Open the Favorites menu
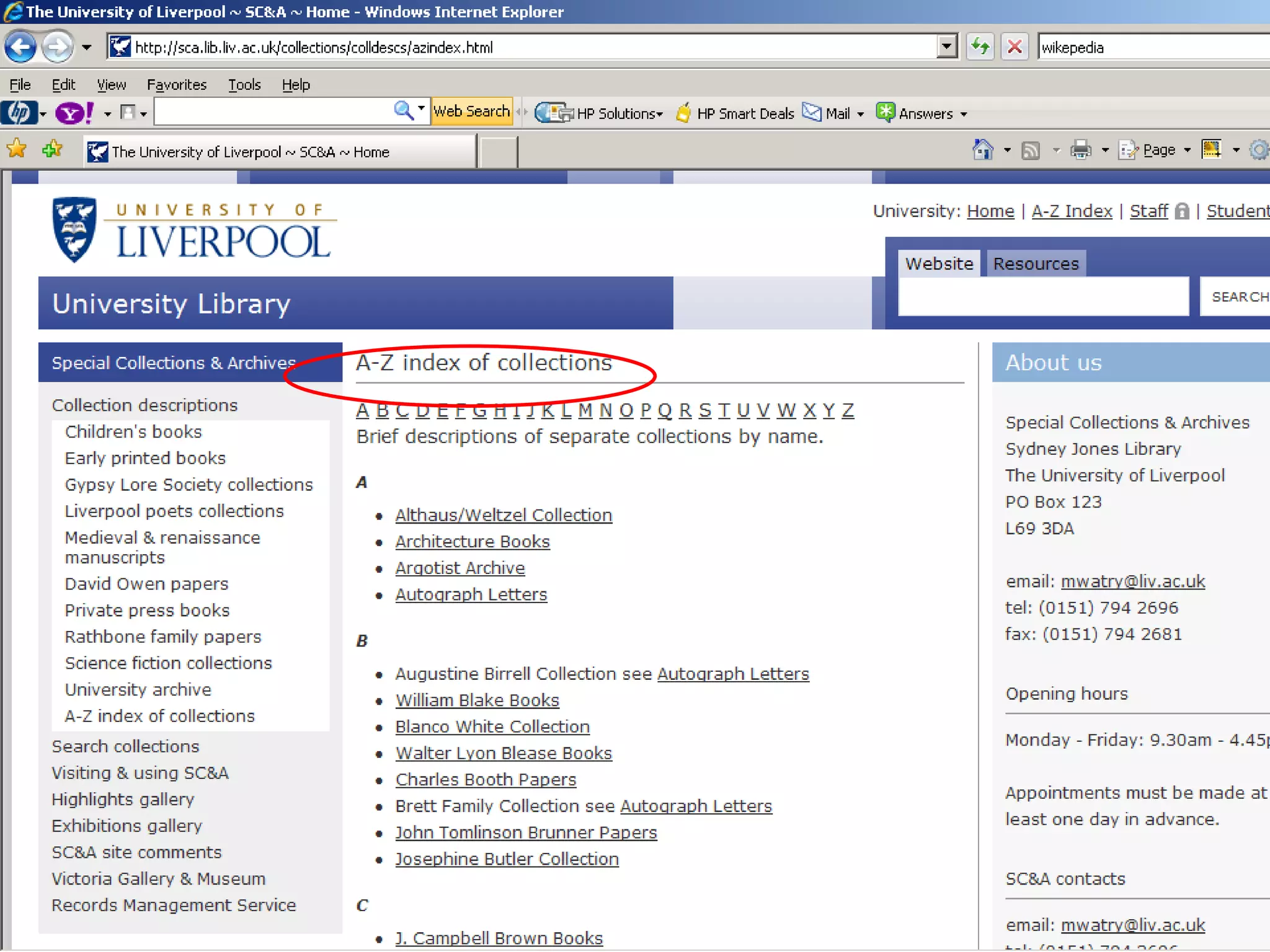 (176, 85)
